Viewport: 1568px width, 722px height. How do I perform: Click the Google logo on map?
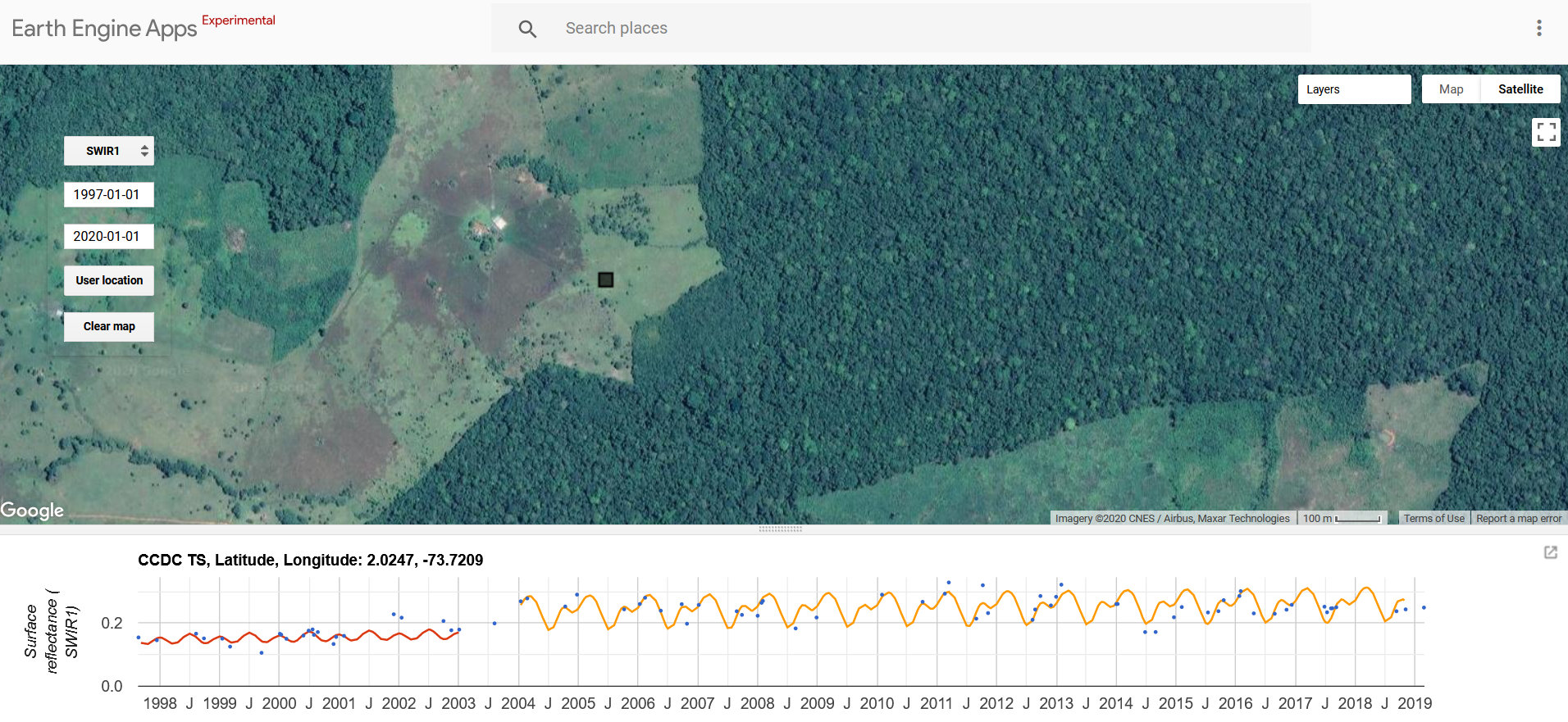pos(32,511)
